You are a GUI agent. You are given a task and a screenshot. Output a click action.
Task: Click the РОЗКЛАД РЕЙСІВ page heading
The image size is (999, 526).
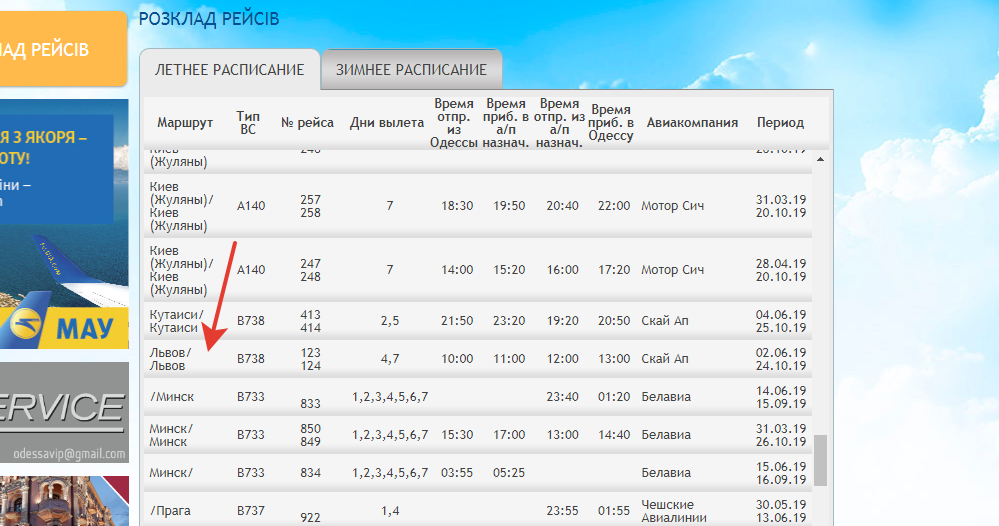(x=209, y=19)
